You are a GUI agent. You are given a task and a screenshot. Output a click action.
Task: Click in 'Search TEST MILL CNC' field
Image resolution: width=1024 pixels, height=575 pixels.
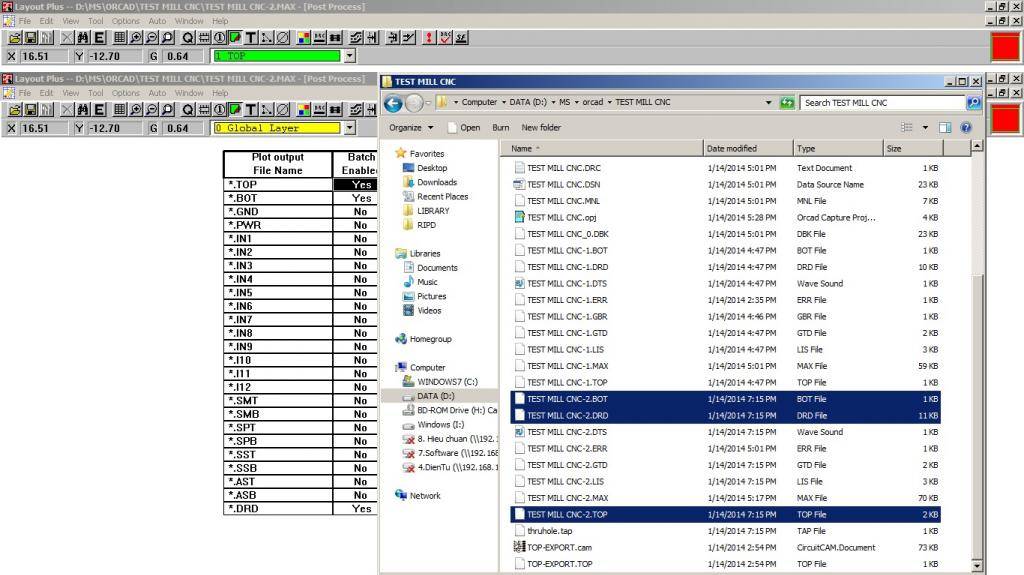[x=883, y=103]
